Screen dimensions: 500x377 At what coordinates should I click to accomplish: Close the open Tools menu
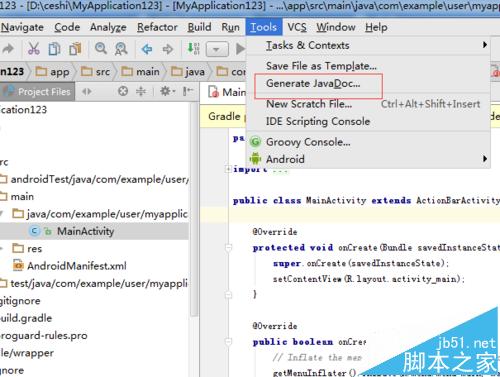click(264, 27)
